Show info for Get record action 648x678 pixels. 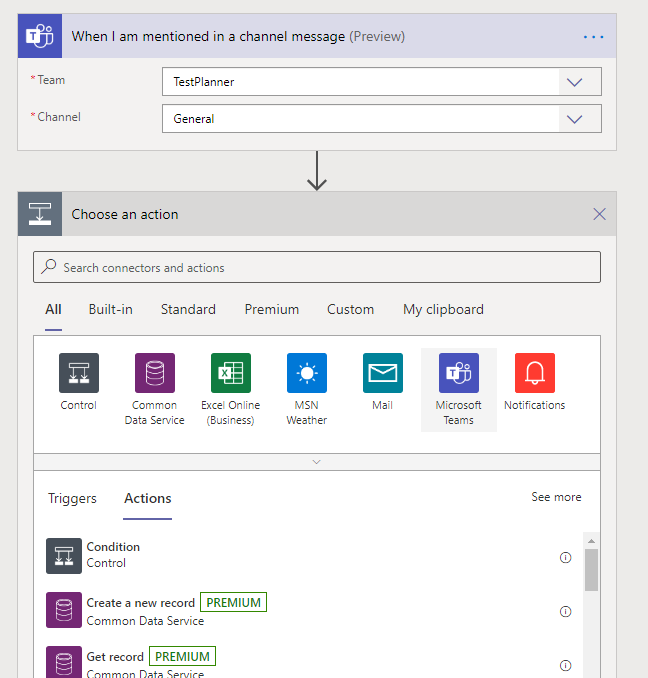tap(565, 665)
